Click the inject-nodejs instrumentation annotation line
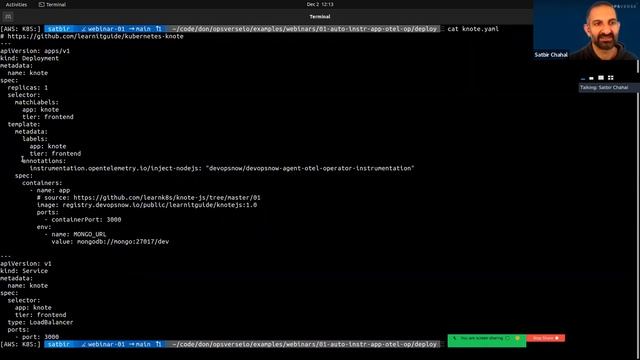 [x=222, y=168]
